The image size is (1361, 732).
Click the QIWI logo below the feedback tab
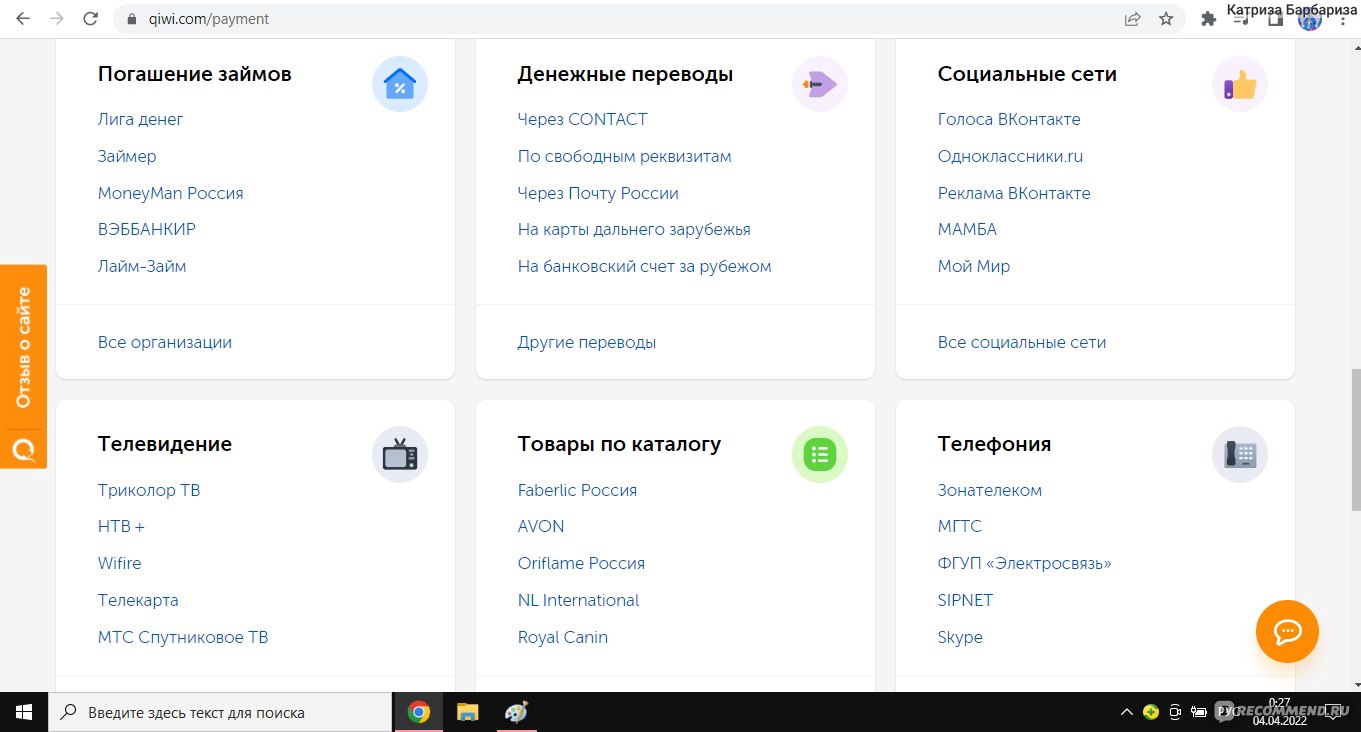[x=23, y=449]
